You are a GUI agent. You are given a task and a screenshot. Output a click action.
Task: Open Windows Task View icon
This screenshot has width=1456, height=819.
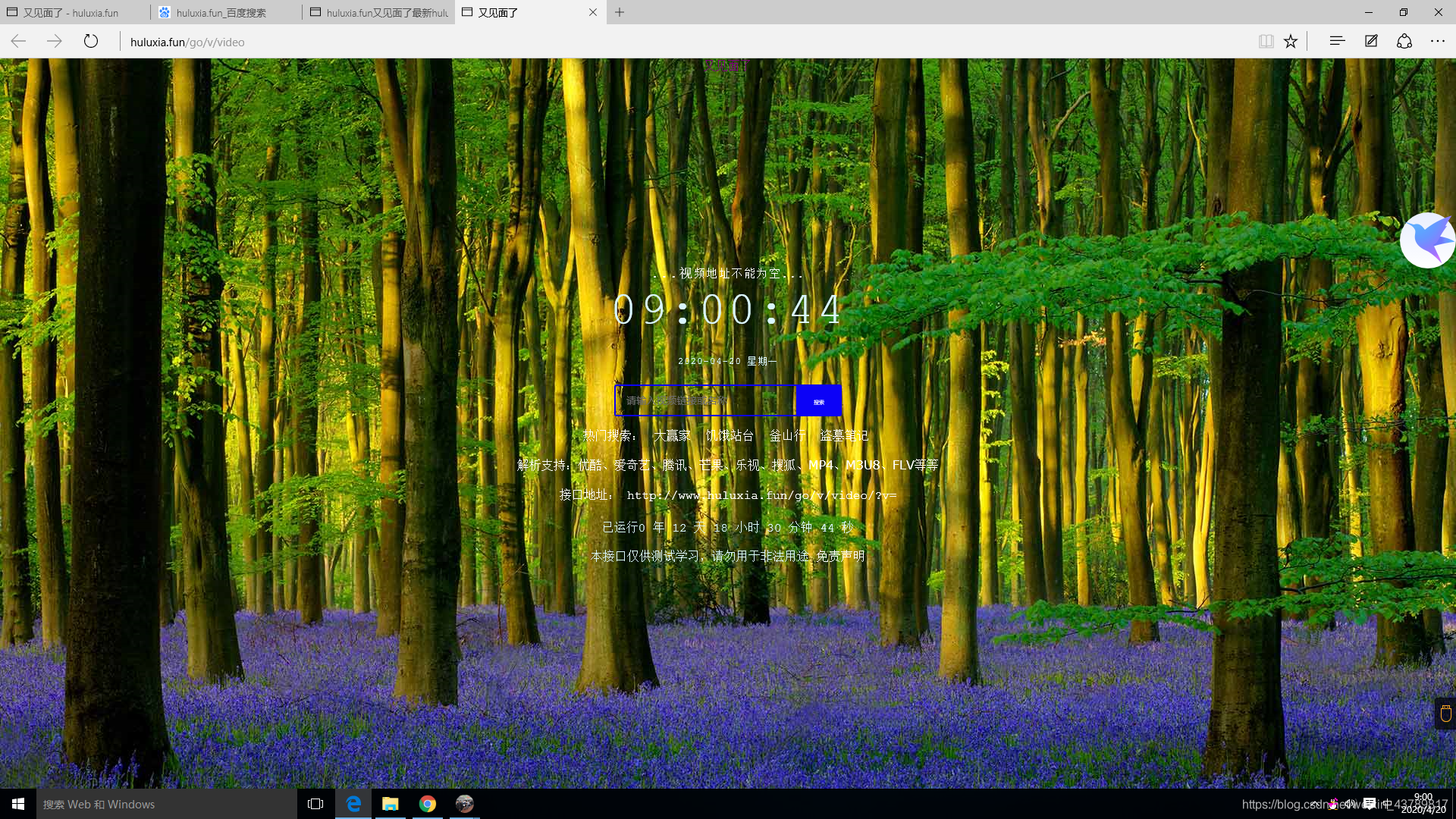point(315,805)
